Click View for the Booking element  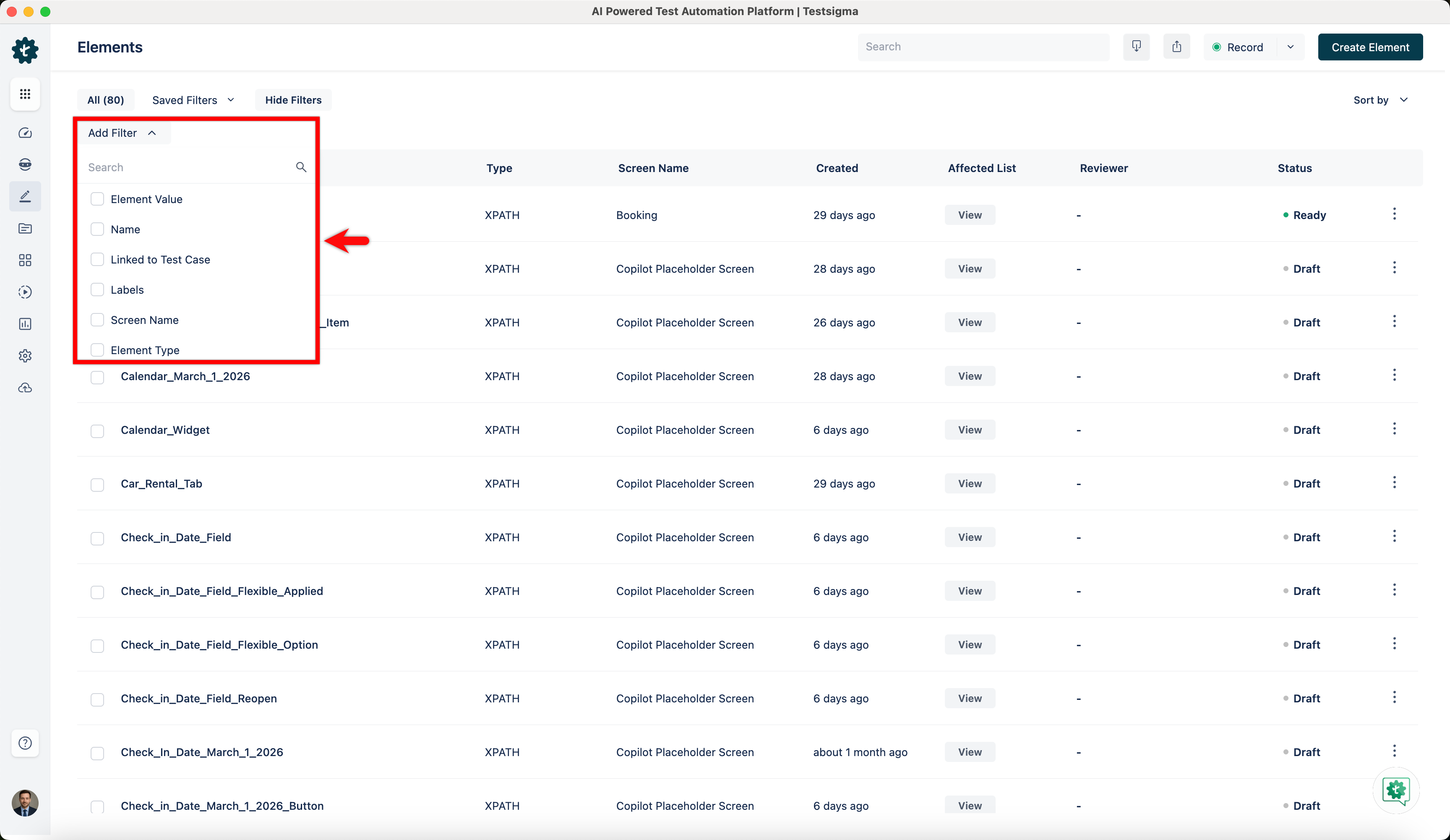point(969,215)
